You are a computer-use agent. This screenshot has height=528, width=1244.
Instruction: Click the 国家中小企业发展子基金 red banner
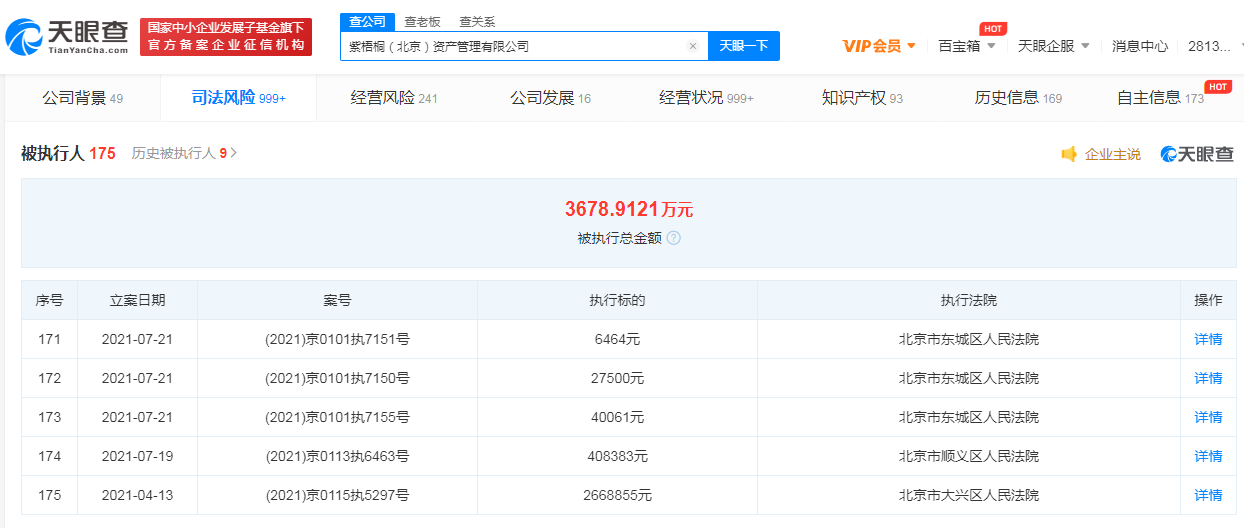(x=226, y=37)
